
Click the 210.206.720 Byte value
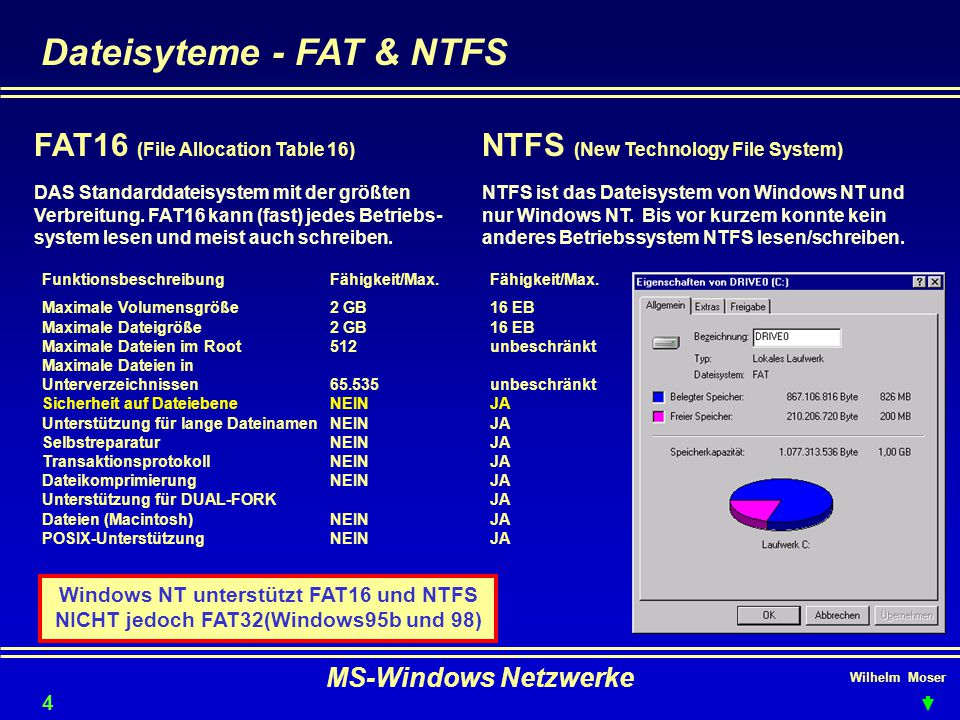pos(822,416)
